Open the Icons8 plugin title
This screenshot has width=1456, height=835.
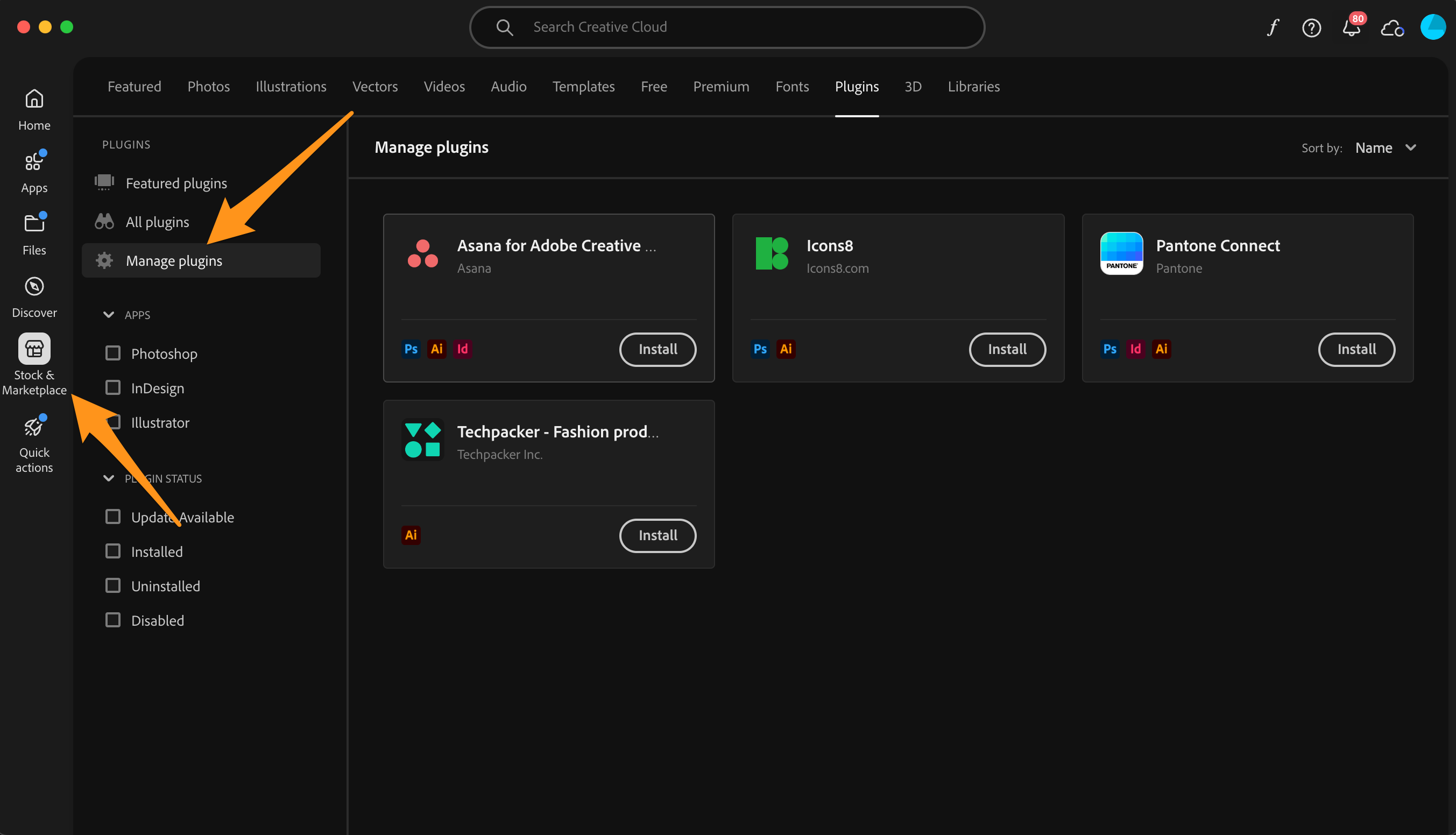(829, 245)
